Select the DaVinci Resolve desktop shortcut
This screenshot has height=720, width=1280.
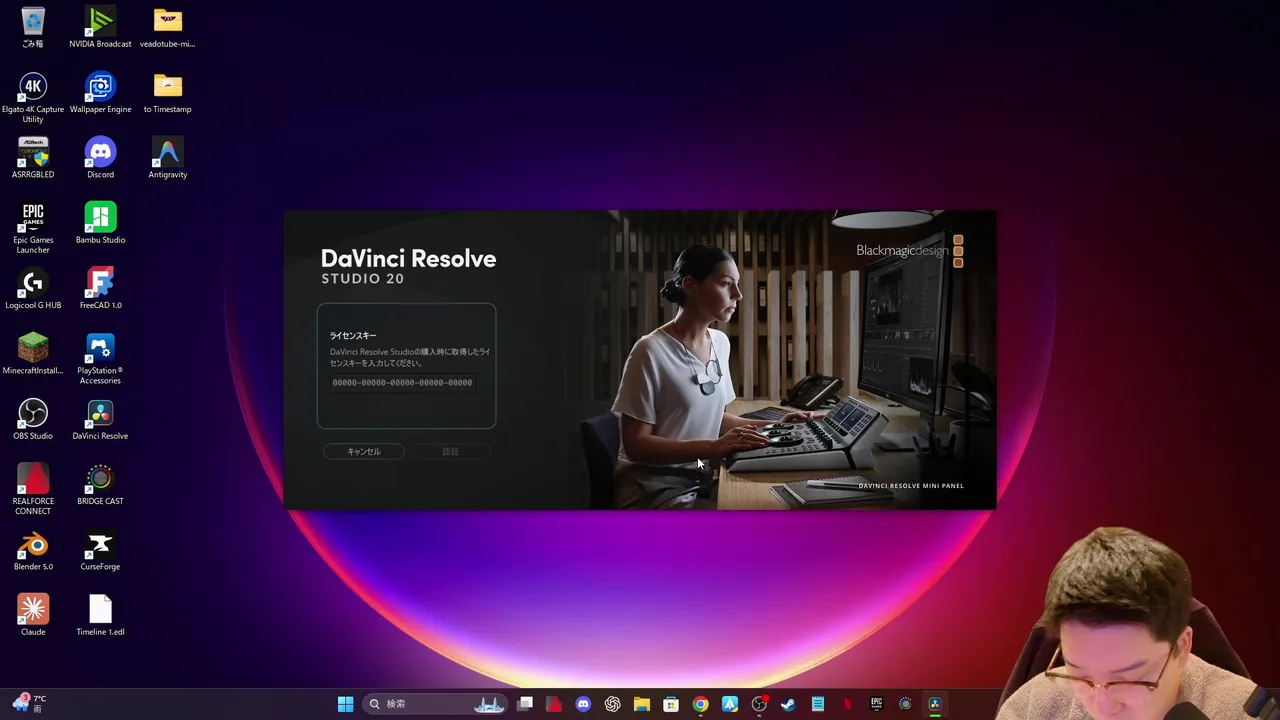(x=100, y=420)
